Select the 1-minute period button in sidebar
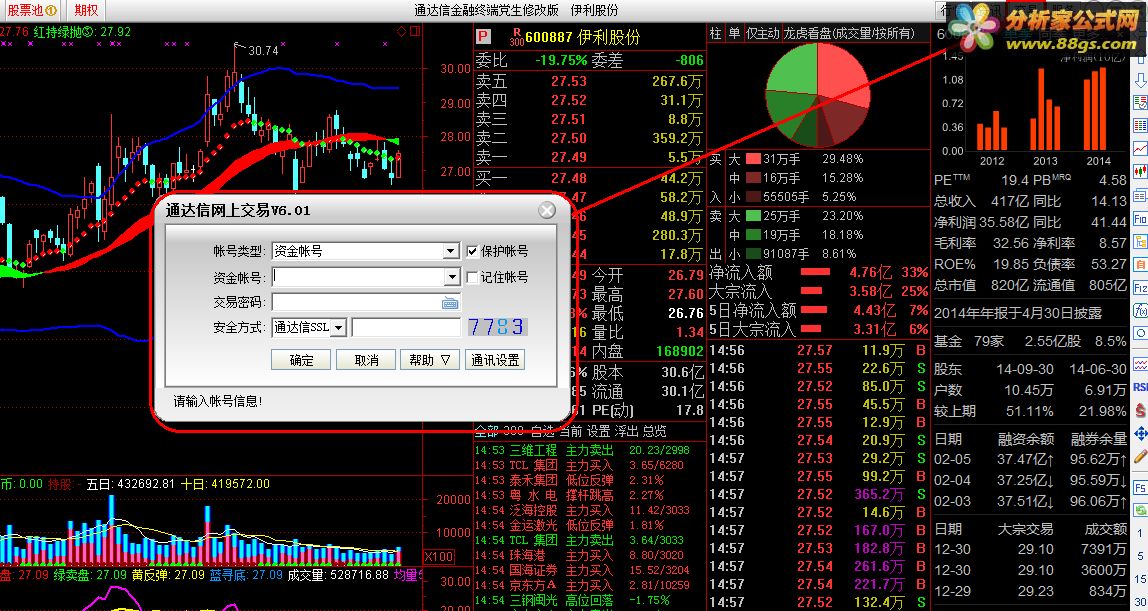1148x611 pixels. coord(1141,533)
